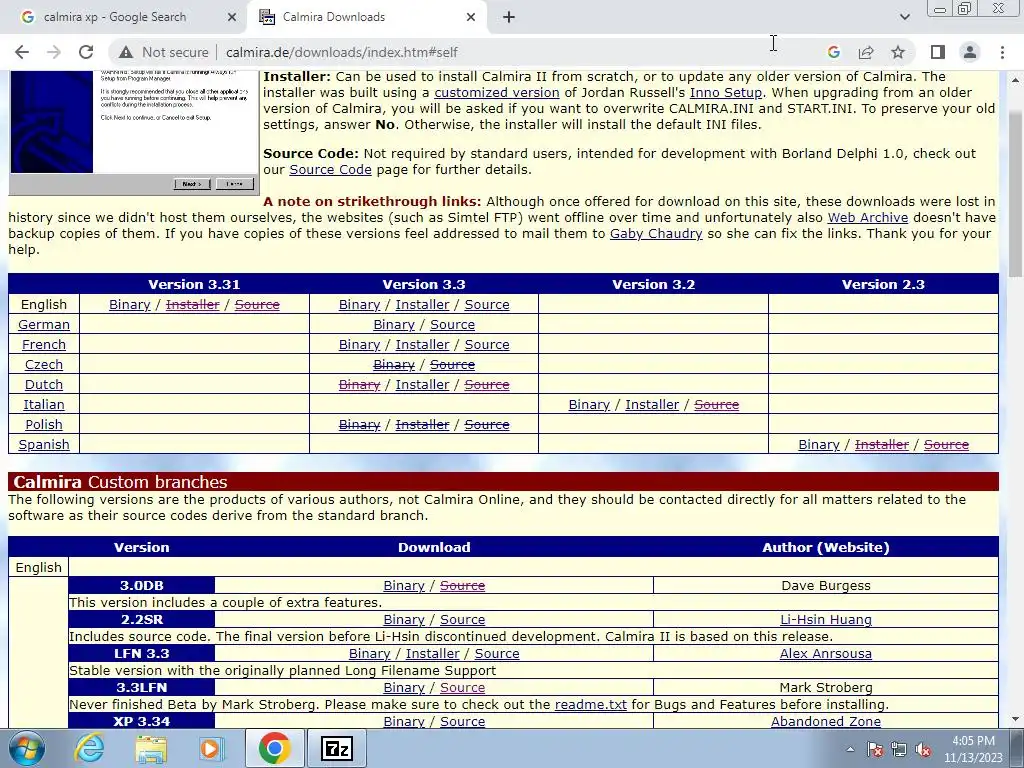Download the 3.3LFN Binary
The image size is (1024, 768).
coord(404,688)
